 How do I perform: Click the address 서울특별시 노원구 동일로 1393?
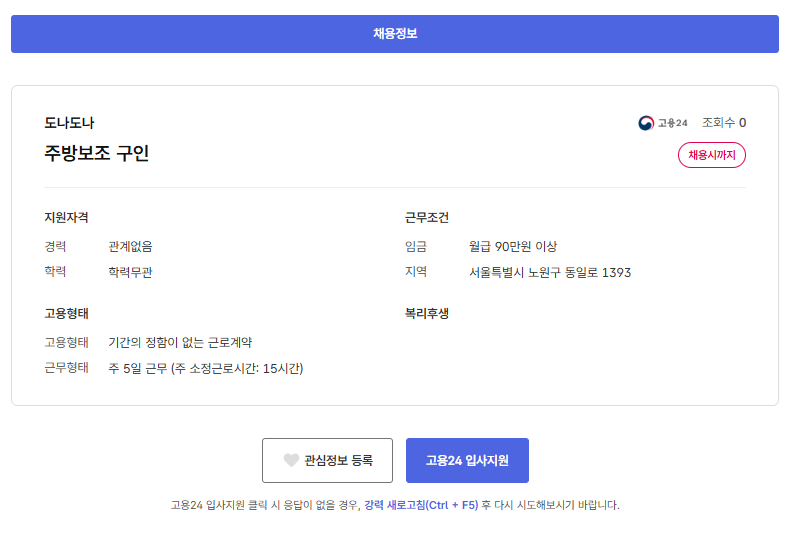(550, 272)
